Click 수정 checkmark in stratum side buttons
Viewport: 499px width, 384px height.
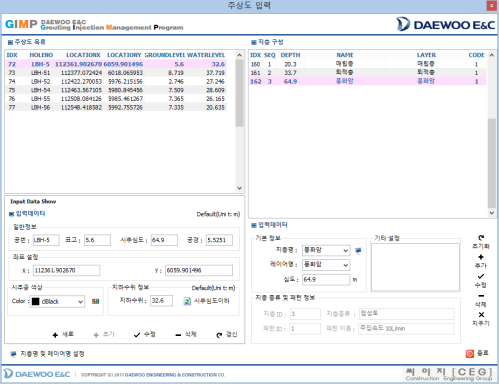tap(481, 276)
